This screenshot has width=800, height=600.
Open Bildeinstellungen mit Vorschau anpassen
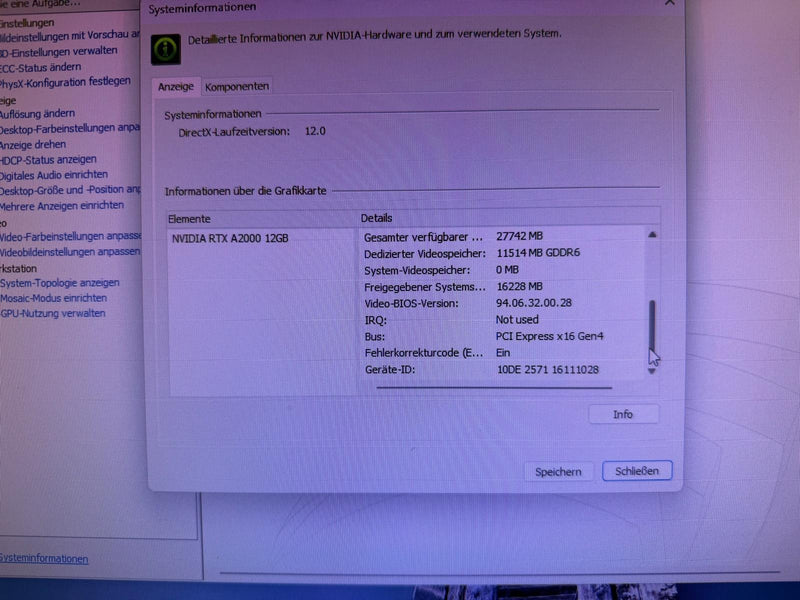tap(69, 36)
